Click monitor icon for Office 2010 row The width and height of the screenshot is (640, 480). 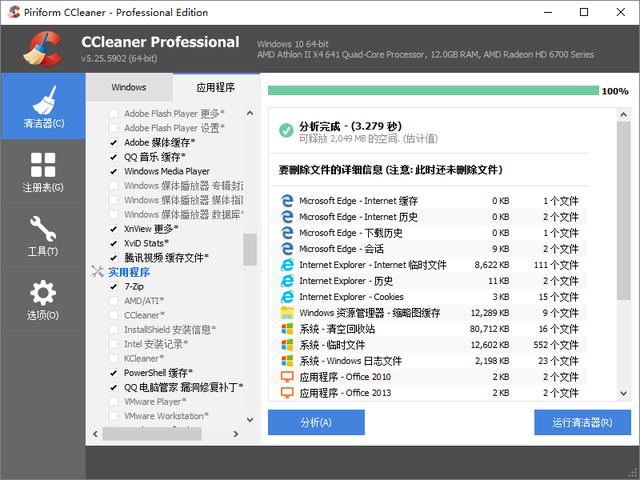(x=287, y=377)
